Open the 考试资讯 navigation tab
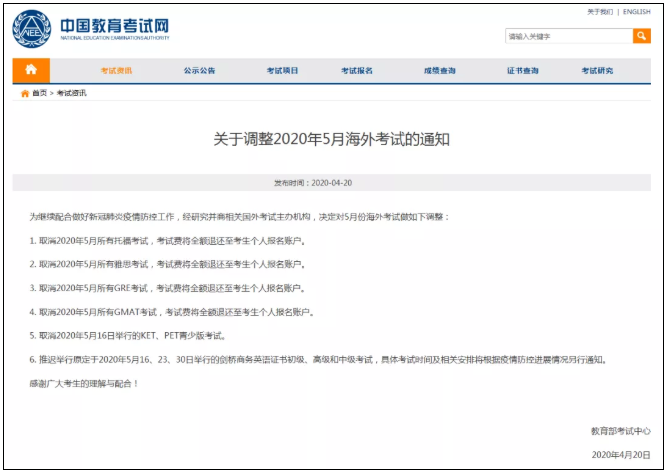The height and width of the screenshot is (474, 669). click(116, 71)
